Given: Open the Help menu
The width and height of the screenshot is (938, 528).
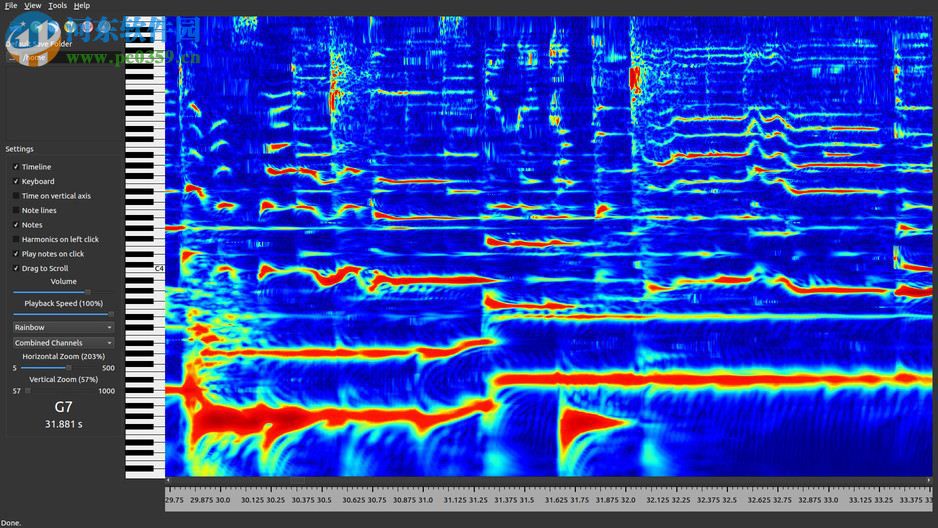Looking at the screenshot, I should click(x=82, y=5).
